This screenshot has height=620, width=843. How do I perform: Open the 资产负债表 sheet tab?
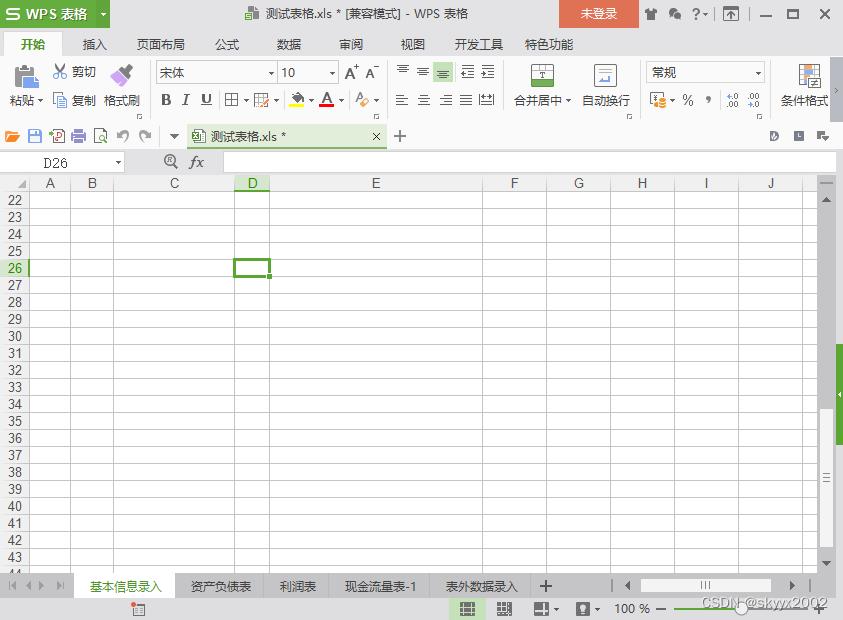pos(219,586)
